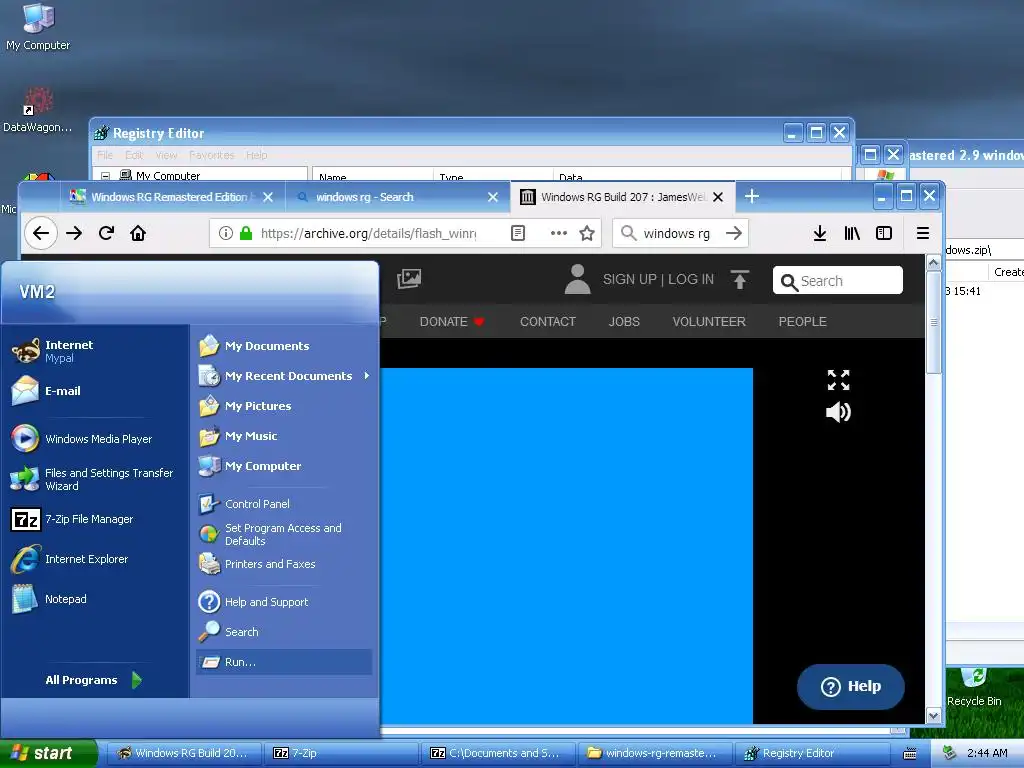
Task: Open Printers and Faxes
Action: coord(284,564)
